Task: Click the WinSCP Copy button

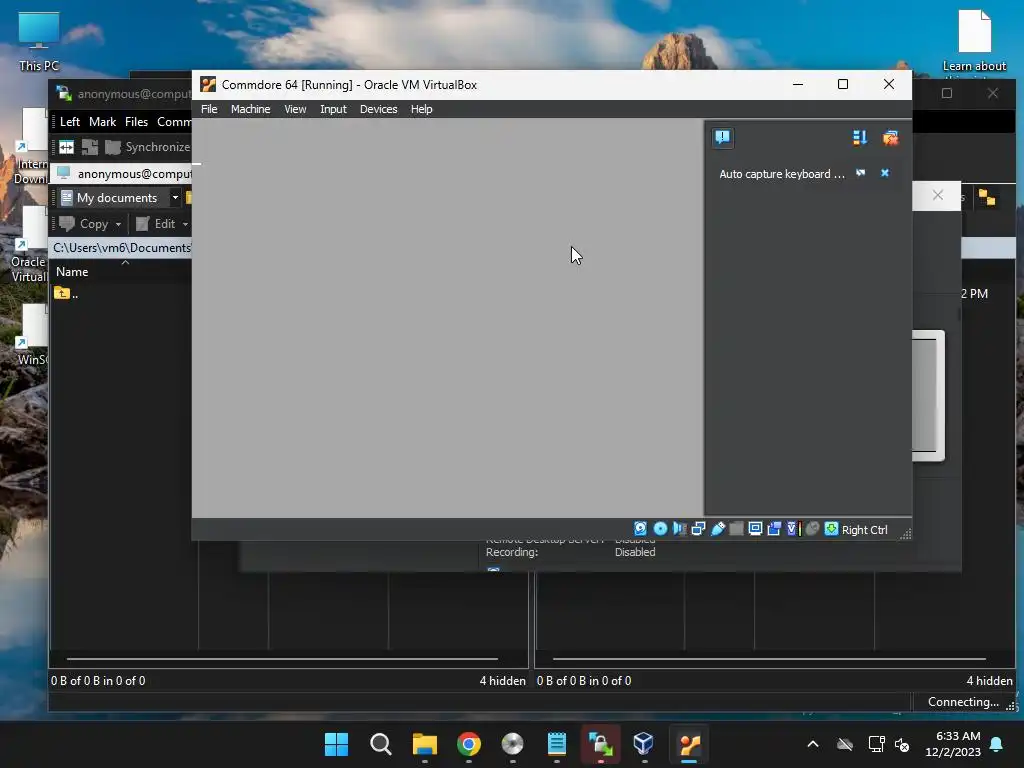Action: pos(84,223)
